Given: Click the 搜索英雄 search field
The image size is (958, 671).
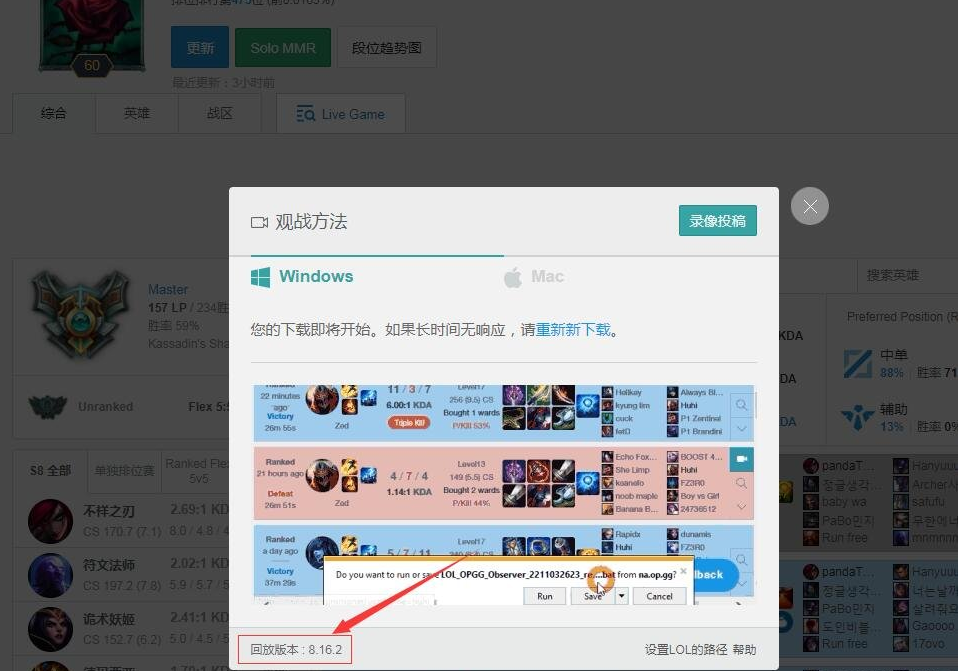Looking at the screenshot, I should (x=907, y=275).
